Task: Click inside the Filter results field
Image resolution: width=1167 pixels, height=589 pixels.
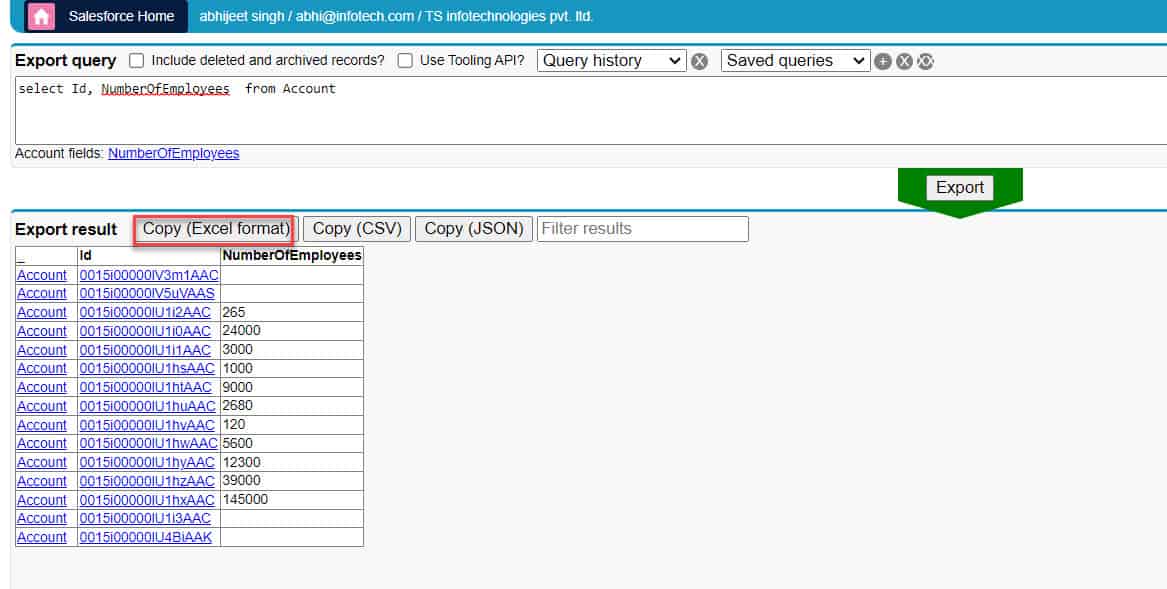Action: (x=642, y=228)
